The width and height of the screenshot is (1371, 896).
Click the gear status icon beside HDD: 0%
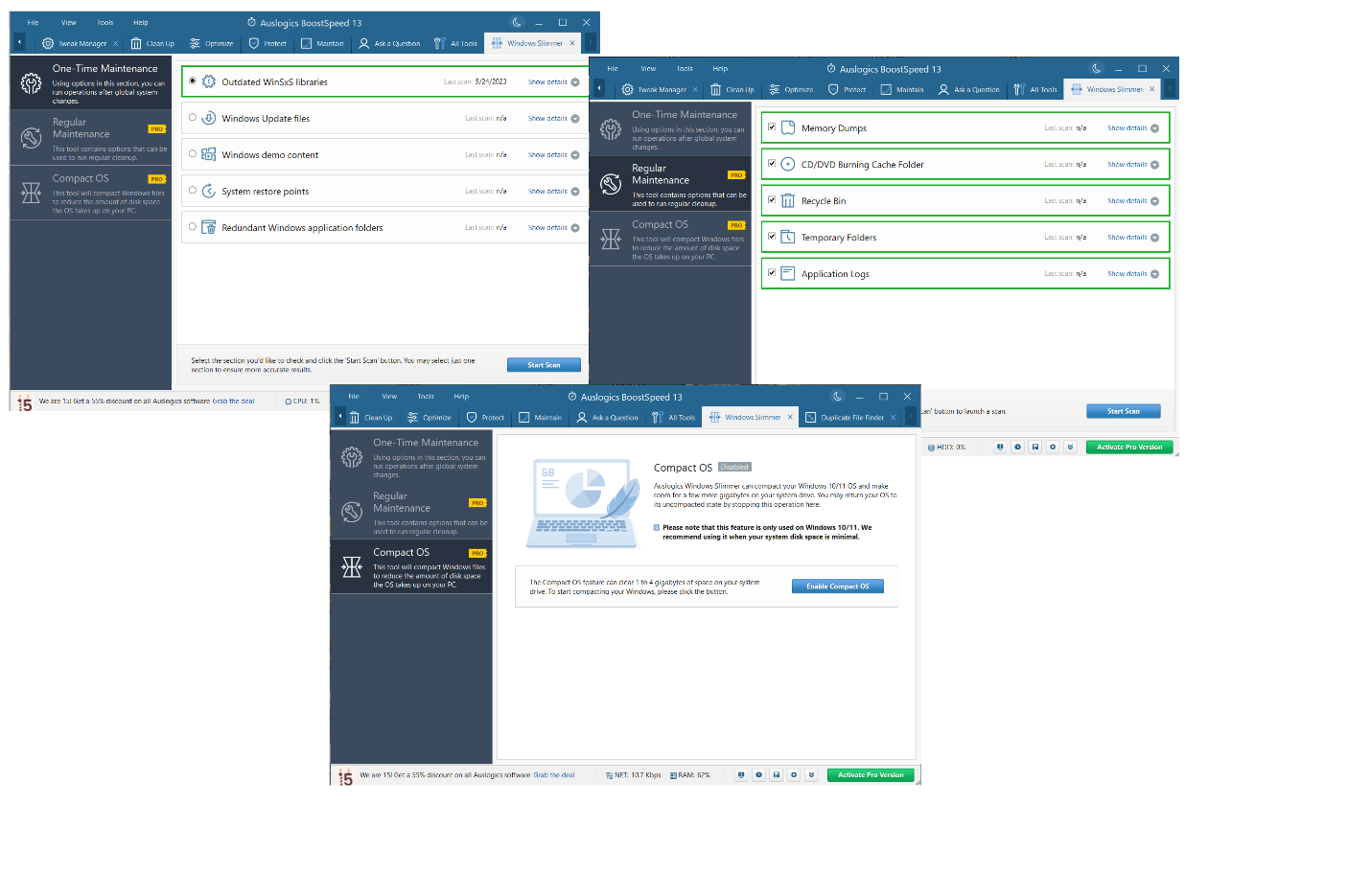click(x=1053, y=447)
